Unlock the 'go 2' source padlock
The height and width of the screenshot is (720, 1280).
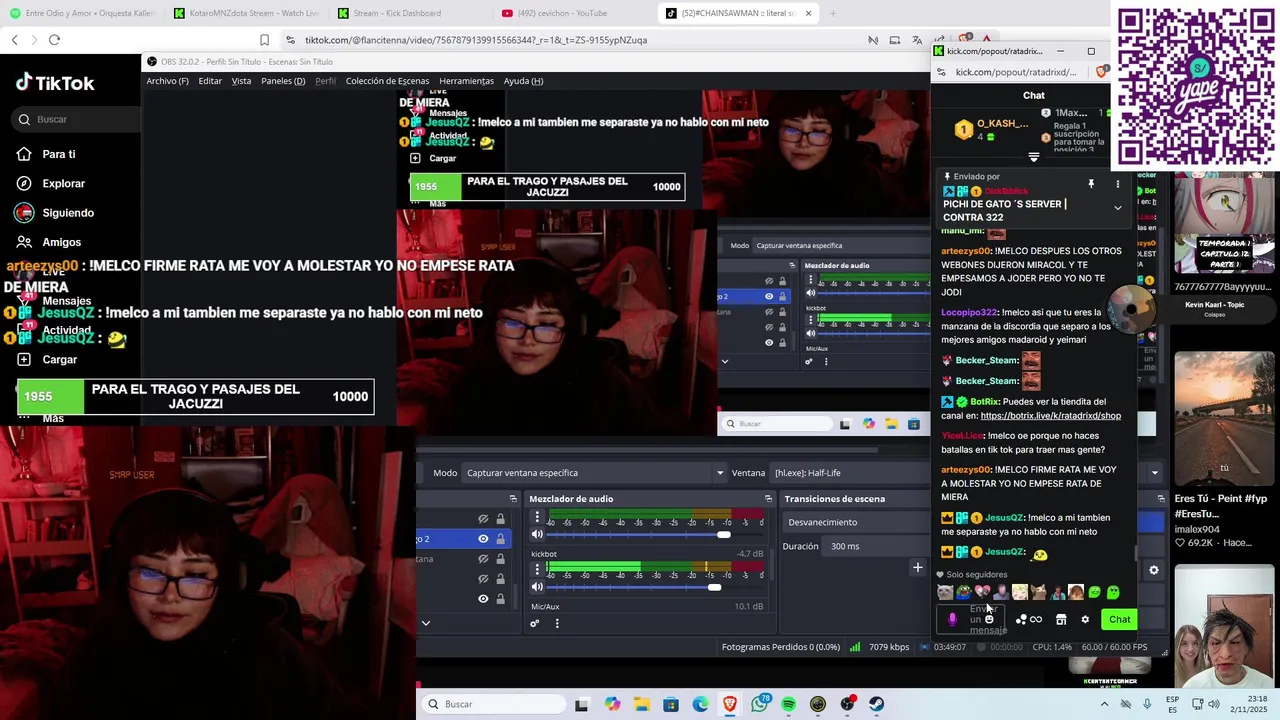[500, 539]
